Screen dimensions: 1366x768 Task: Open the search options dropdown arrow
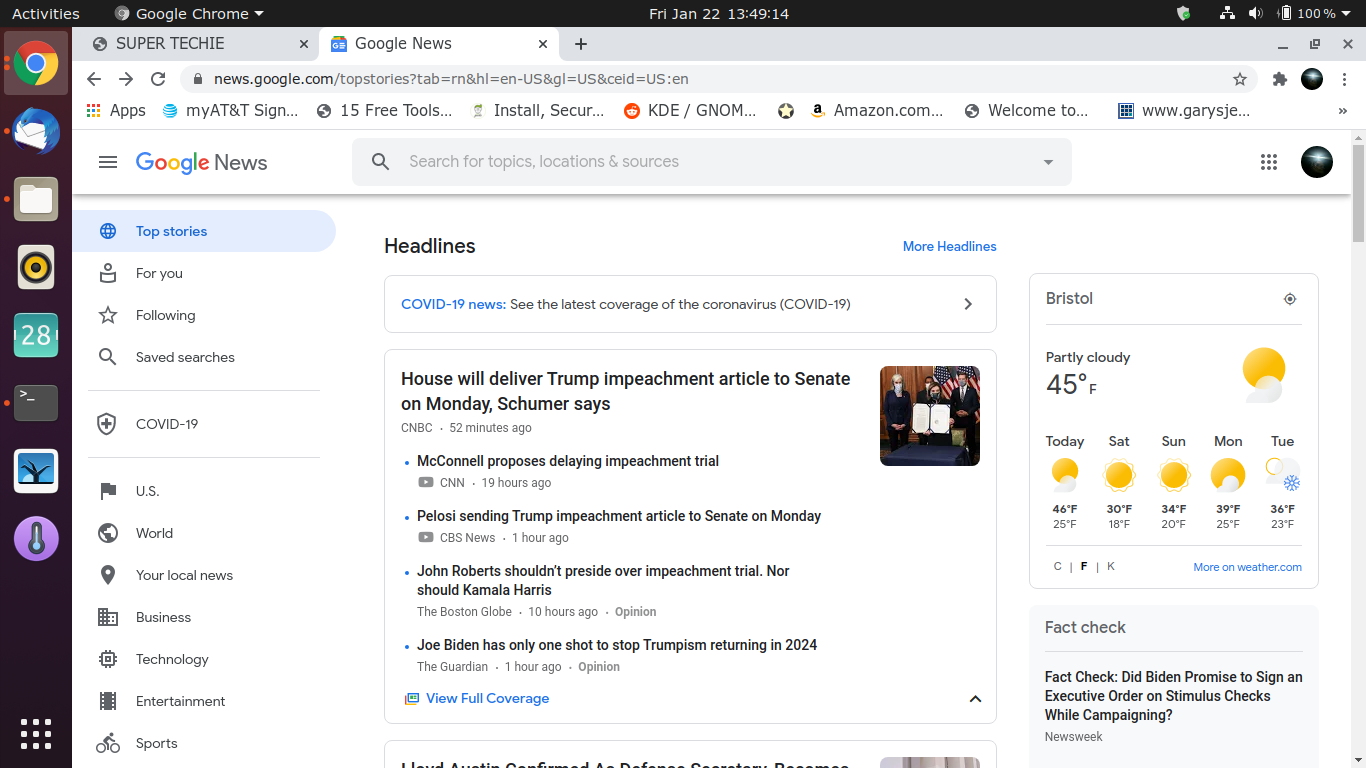point(1048,162)
